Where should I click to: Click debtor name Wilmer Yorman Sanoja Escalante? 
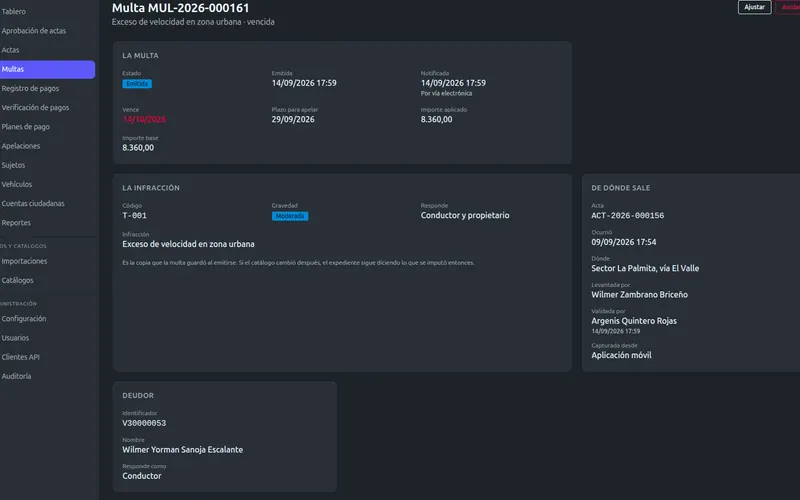(183, 450)
